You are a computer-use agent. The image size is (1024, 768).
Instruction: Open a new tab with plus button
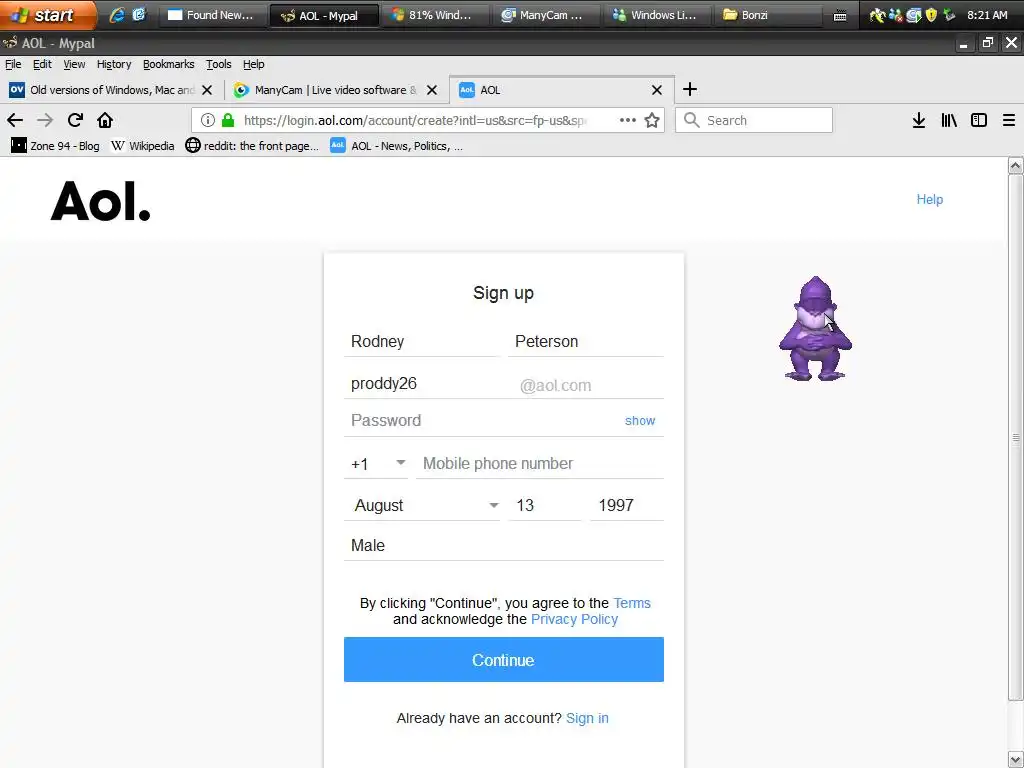pyautogui.click(x=690, y=89)
